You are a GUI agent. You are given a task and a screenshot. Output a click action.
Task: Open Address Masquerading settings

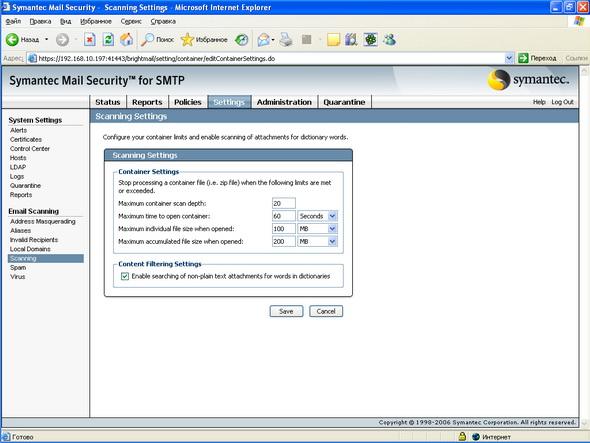pos(43,221)
